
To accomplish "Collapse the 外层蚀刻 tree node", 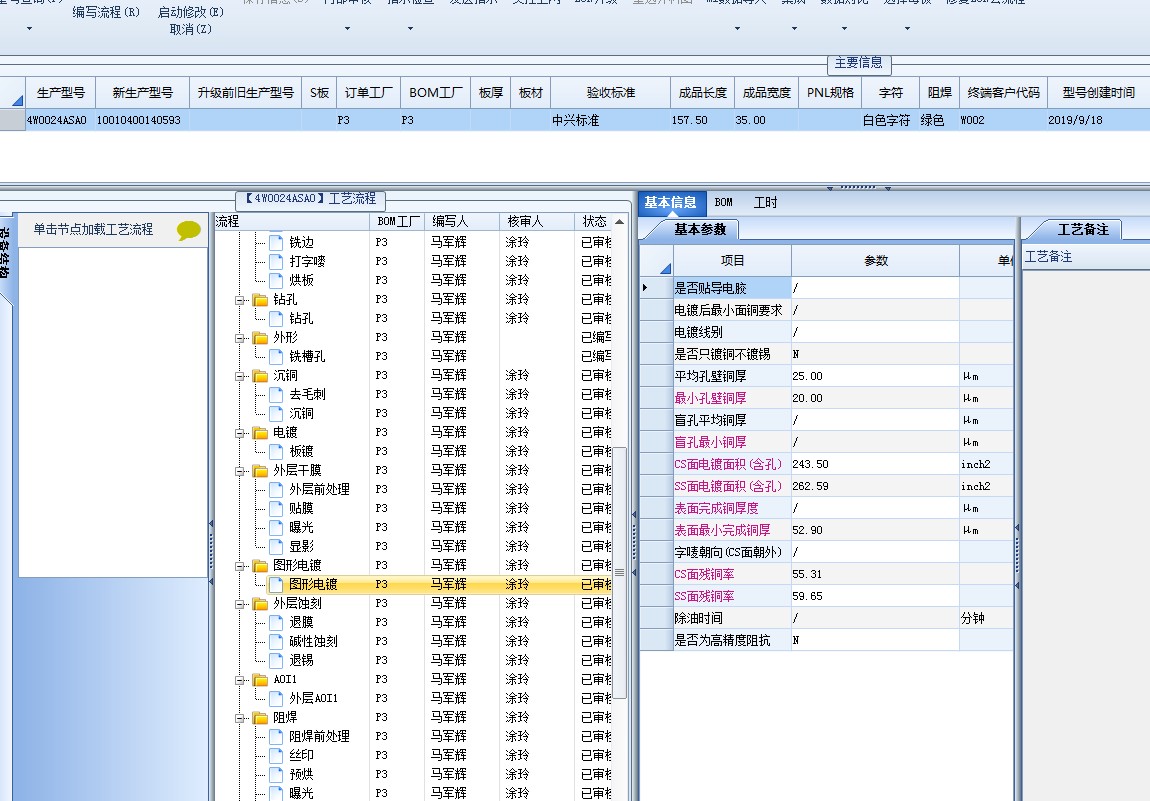I will pyautogui.click(x=240, y=604).
